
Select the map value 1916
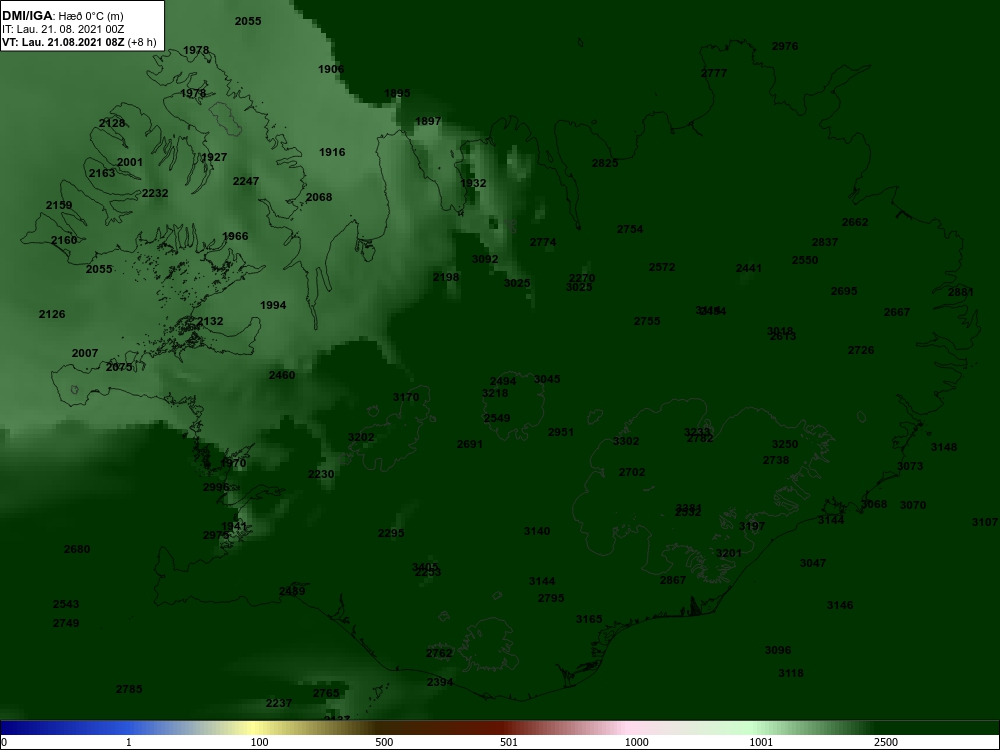tap(332, 152)
